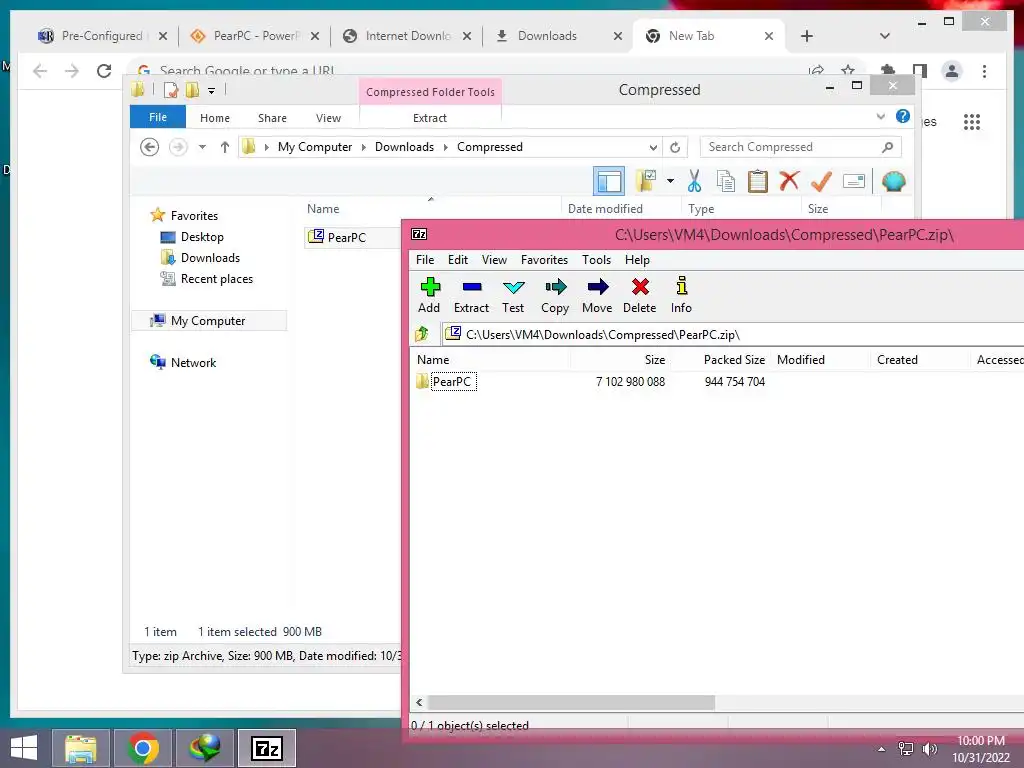Open the Explorer File tab

tap(158, 117)
